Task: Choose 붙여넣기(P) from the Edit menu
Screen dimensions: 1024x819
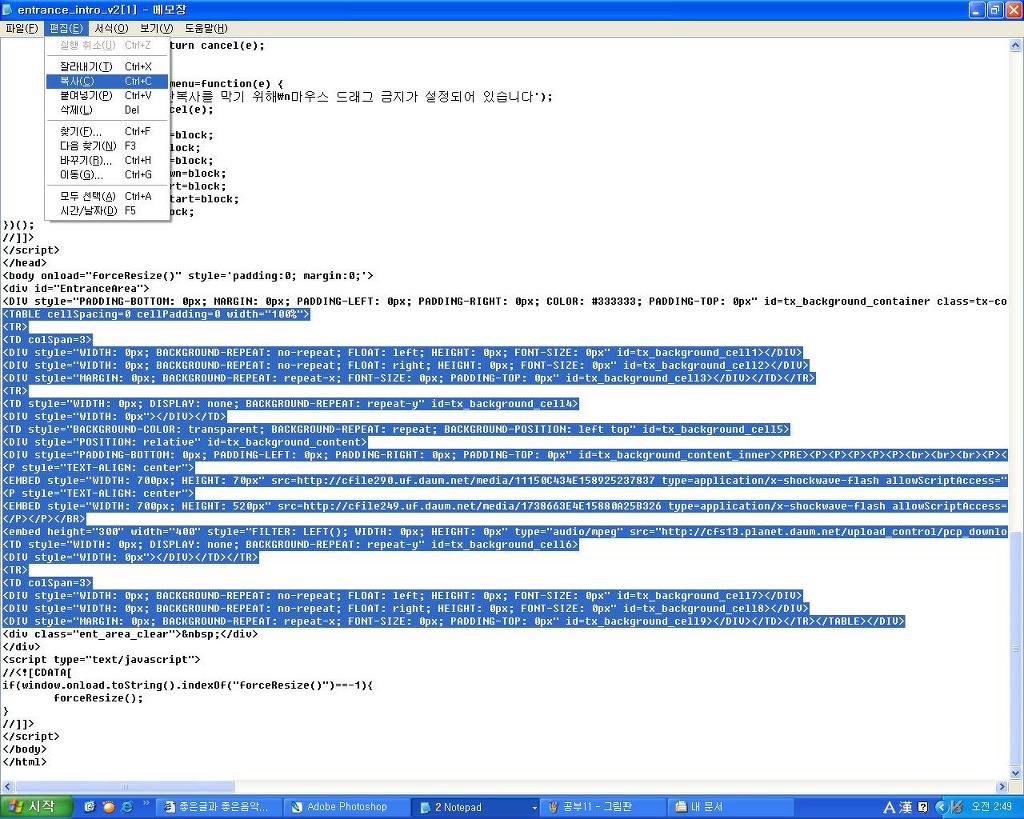Action: pyautogui.click(x=107, y=95)
